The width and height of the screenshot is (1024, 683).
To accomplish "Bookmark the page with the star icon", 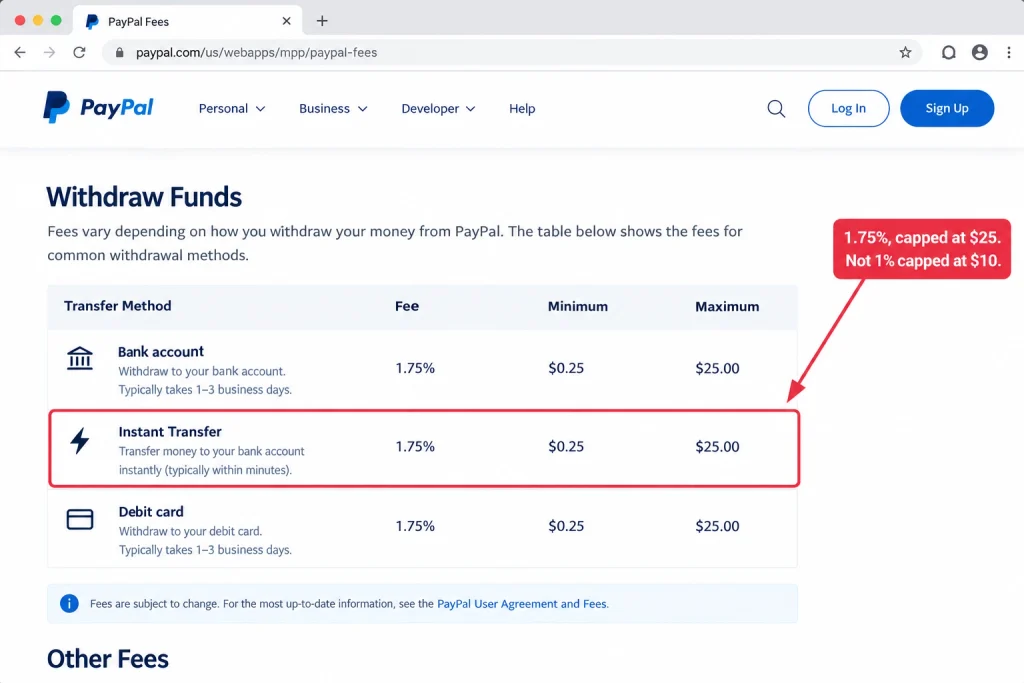I will 905,52.
